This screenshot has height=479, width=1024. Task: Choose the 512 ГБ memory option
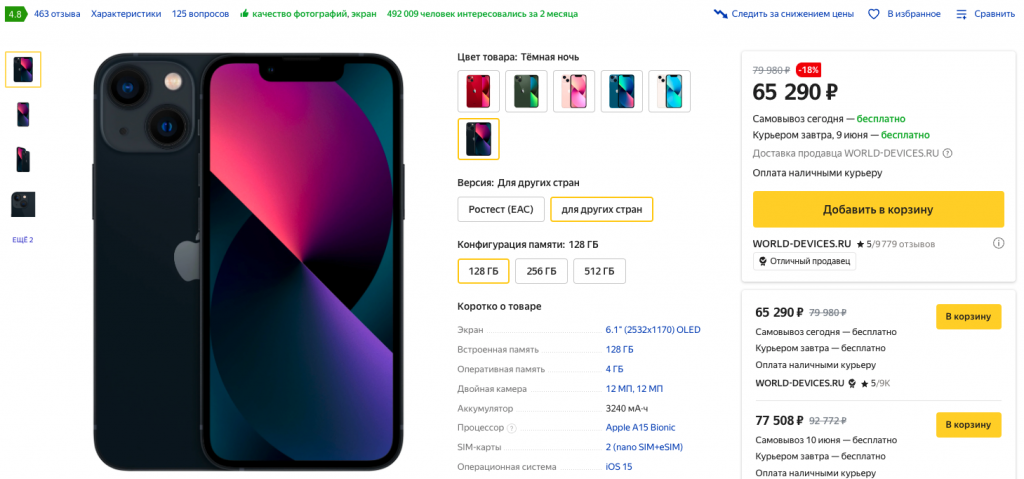tap(600, 271)
